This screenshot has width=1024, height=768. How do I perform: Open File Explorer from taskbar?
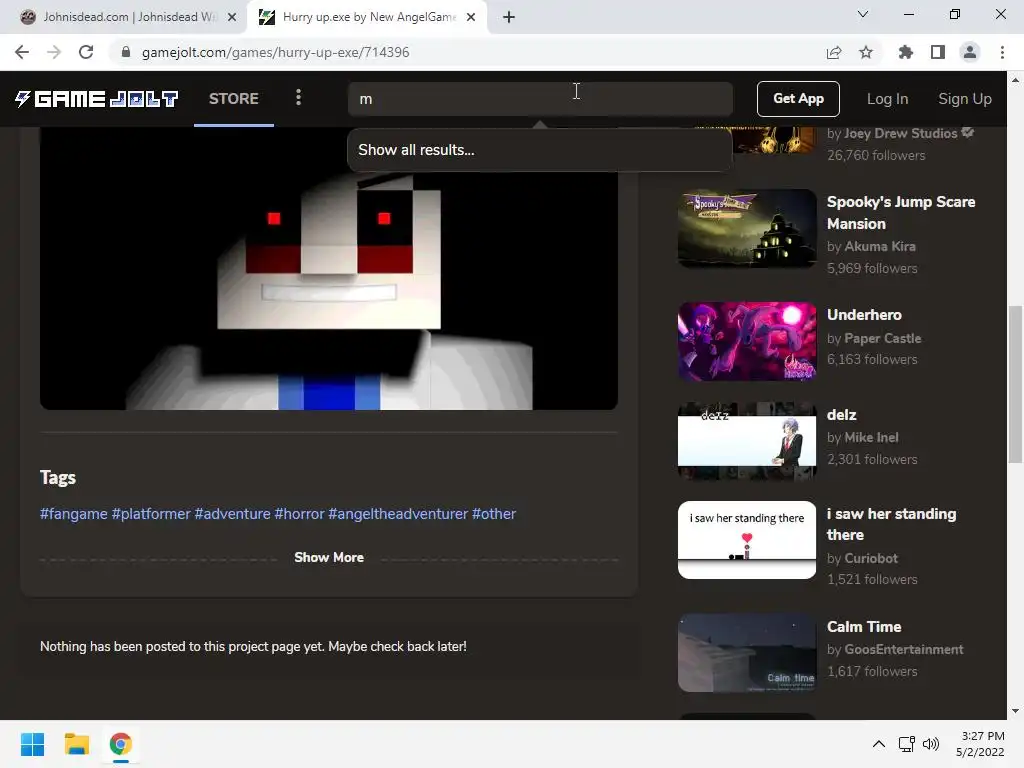(x=76, y=744)
